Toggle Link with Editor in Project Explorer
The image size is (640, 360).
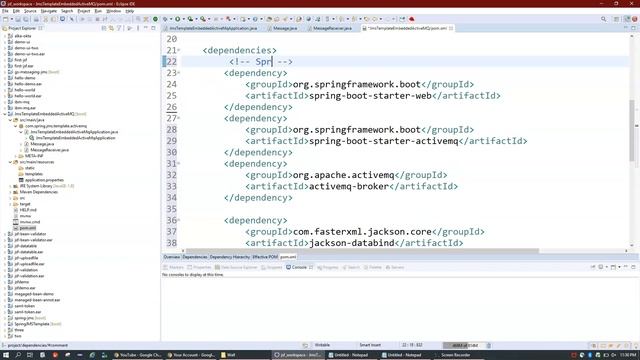pyautogui.click(x=111, y=28)
